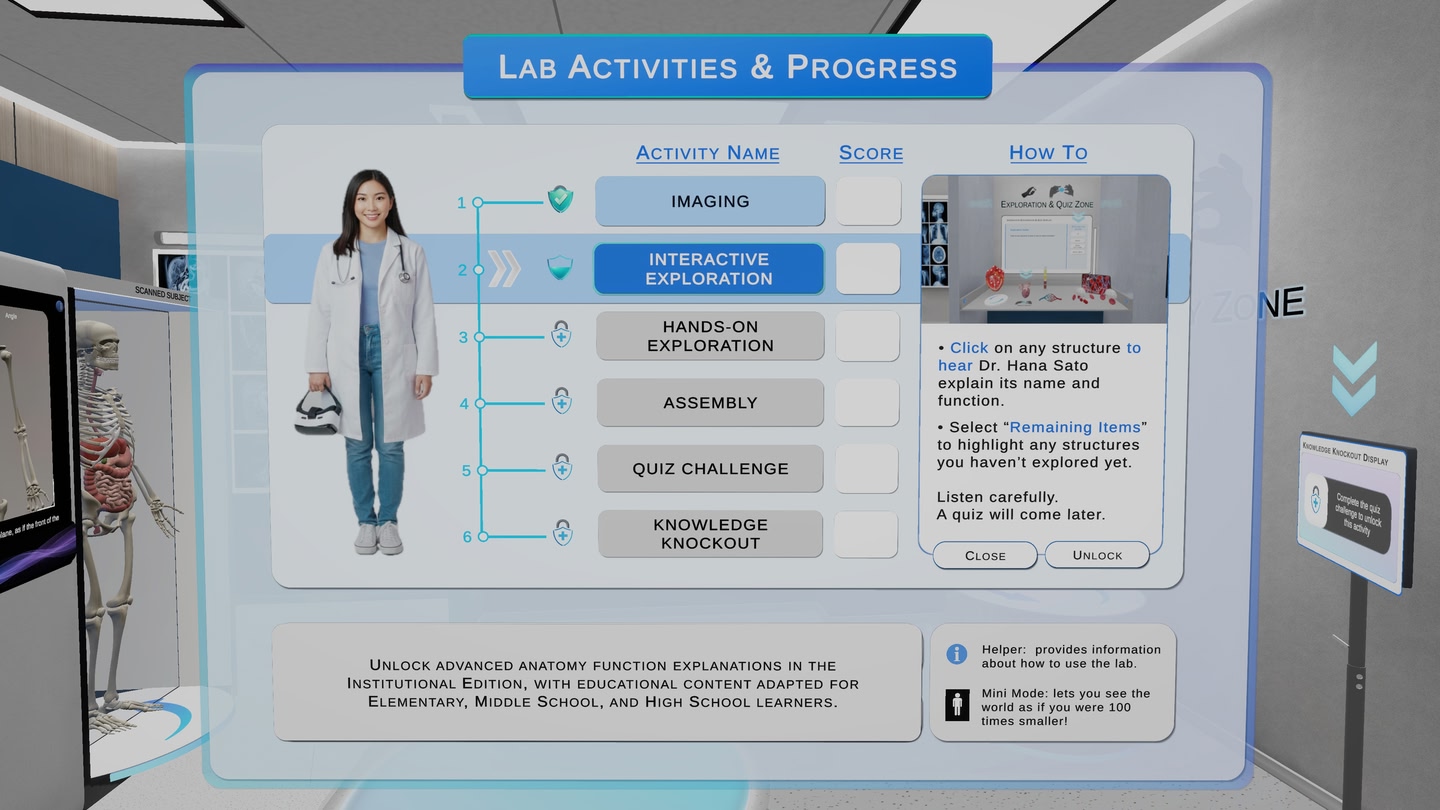Click the How To preview thumbnail image
The image size is (1440, 810).
coord(1044,250)
